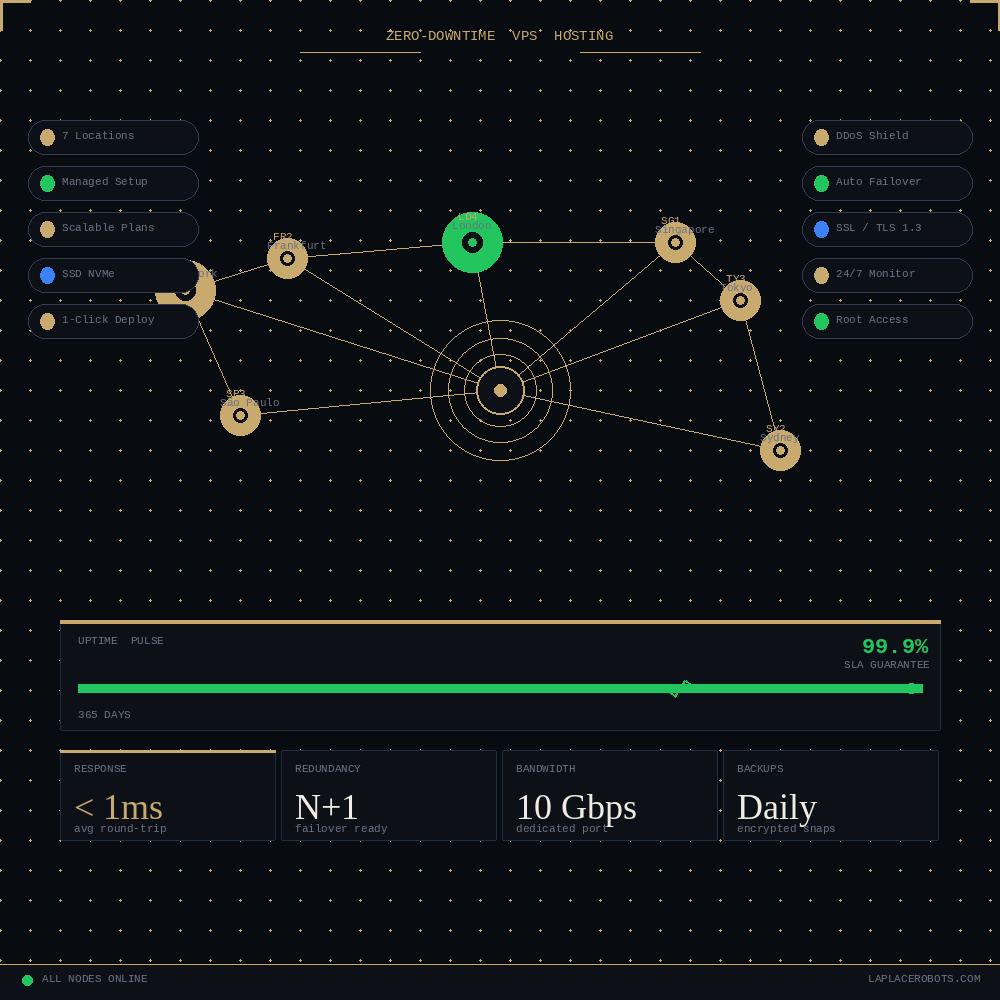Click the green London node
Image resolution: width=1000 pixels, height=1000 pixels.
point(472,242)
